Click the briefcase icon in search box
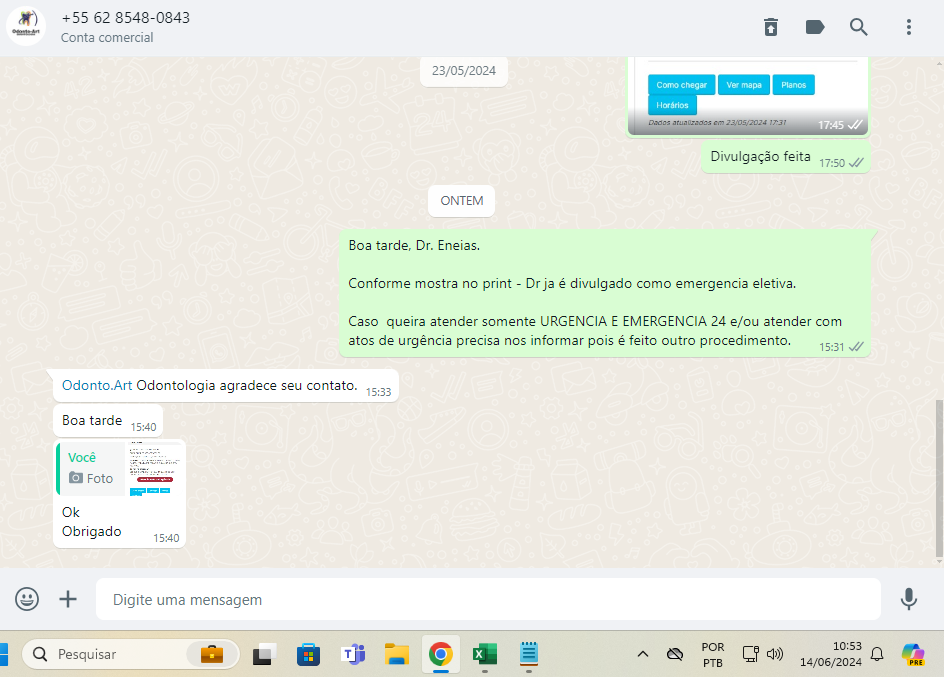 211,654
